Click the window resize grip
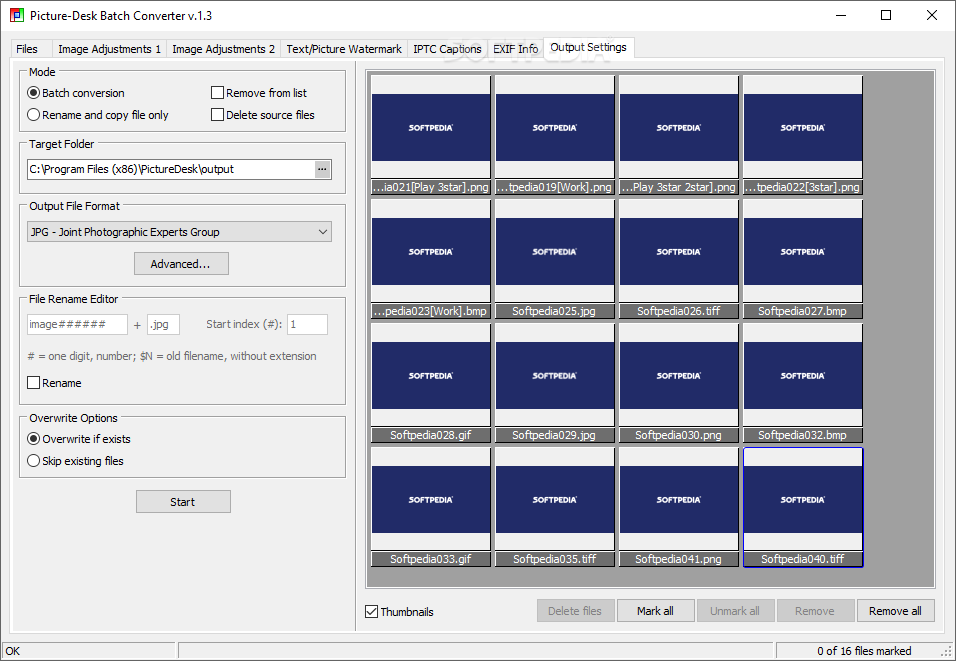956x661 pixels. pyautogui.click(x=947, y=652)
